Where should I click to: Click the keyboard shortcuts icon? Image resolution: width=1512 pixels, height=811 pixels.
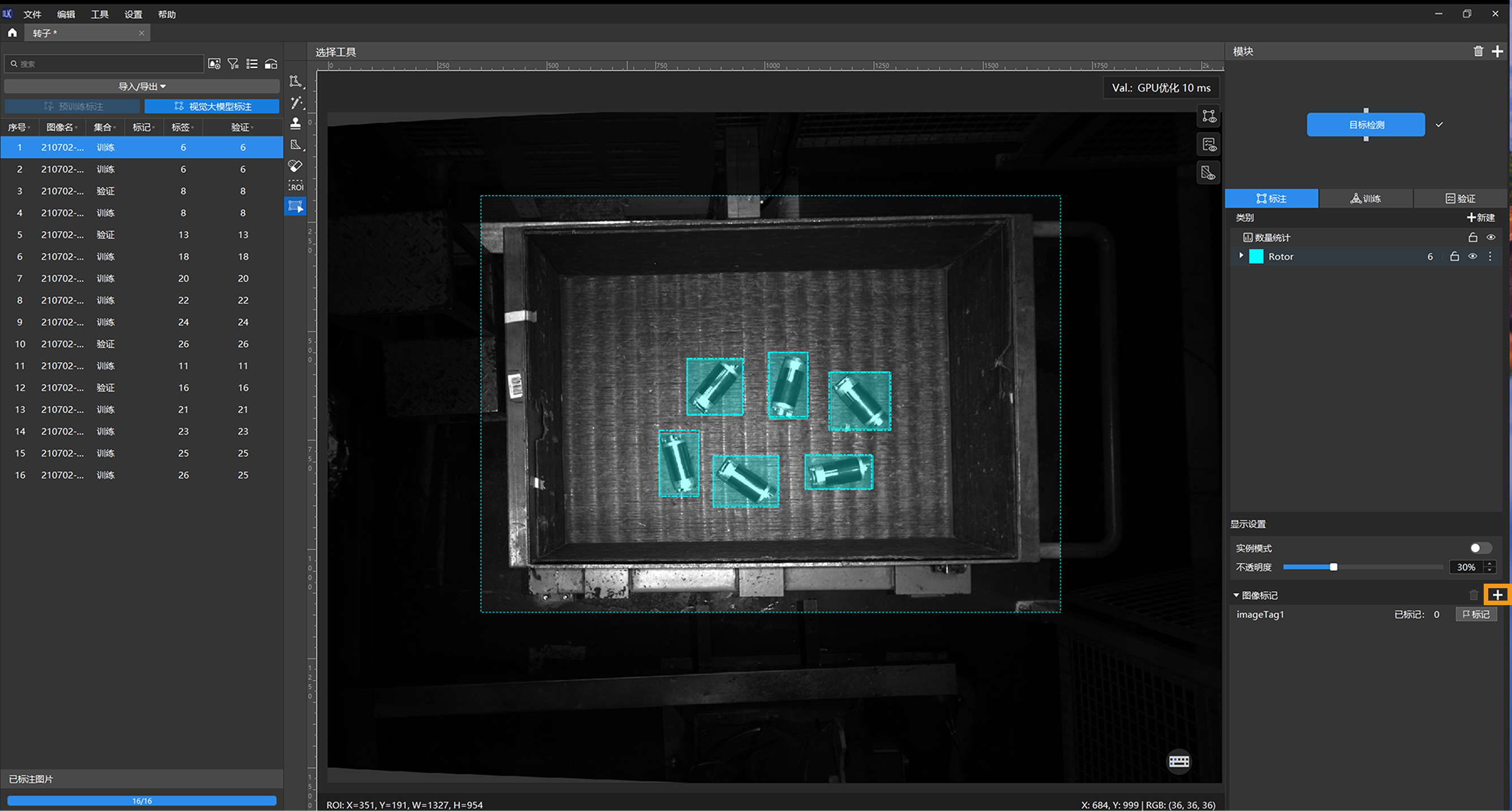click(x=1178, y=762)
